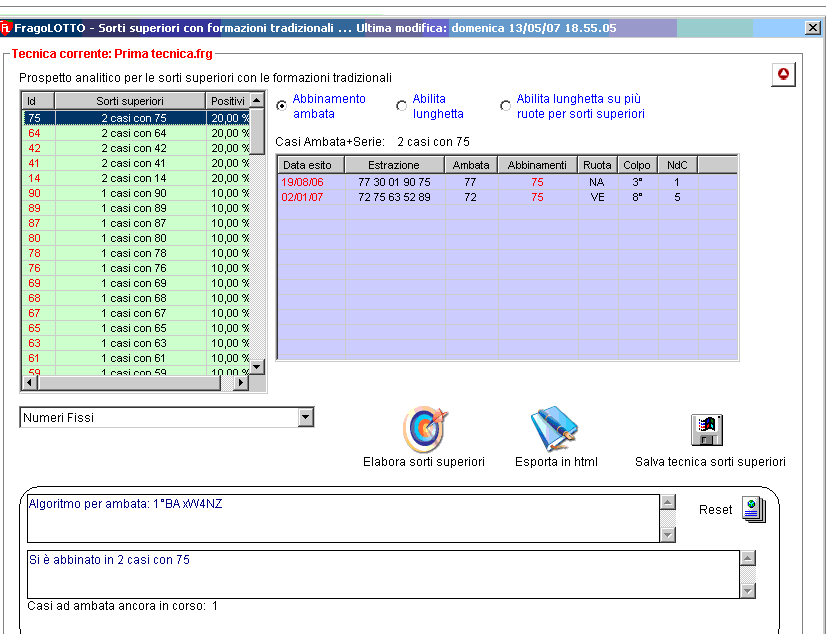Click the Salva tecnica sorti superiori disk icon
This screenshot has height=634, width=826.
(708, 429)
